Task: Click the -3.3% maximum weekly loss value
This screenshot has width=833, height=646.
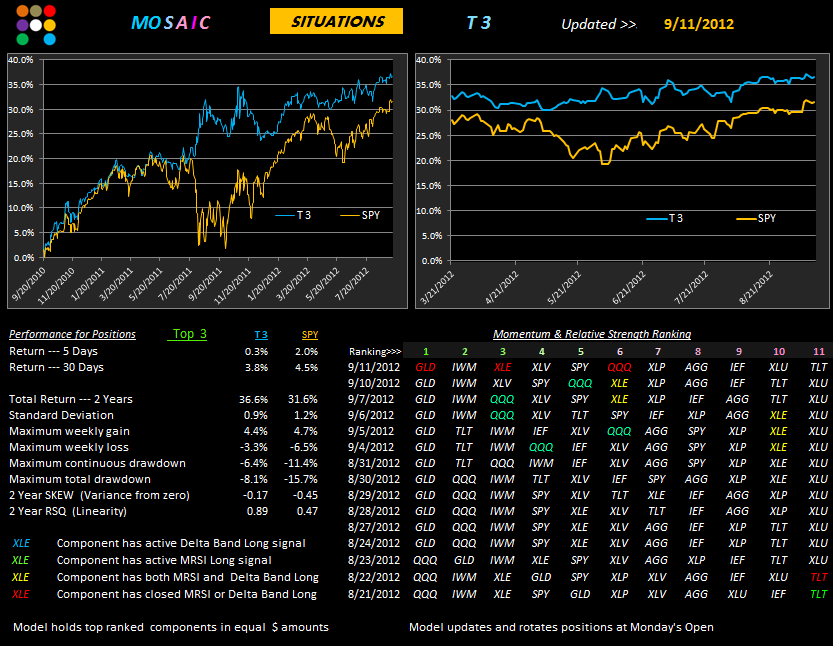Action: (254, 447)
